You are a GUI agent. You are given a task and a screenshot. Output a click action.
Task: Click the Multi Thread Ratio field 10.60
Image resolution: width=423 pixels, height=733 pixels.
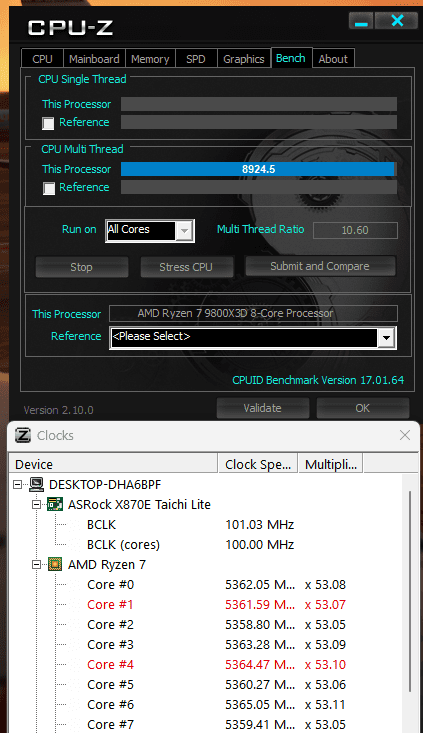click(355, 230)
